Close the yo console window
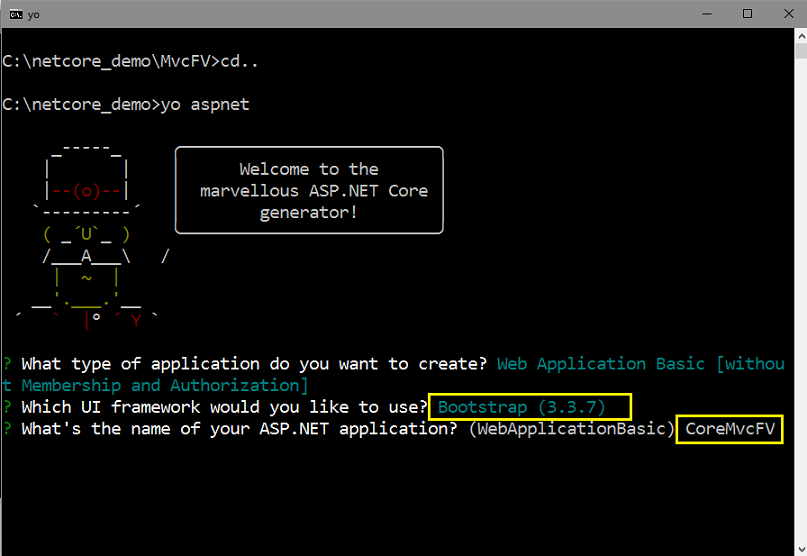Image resolution: width=807 pixels, height=556 pixels. 788,14
